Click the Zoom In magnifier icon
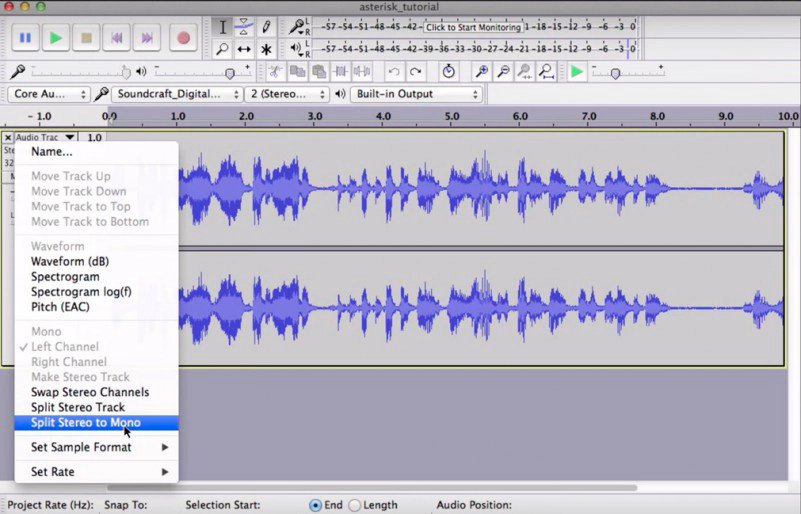This screenshot has height=514, width=801. pos(482,72)
